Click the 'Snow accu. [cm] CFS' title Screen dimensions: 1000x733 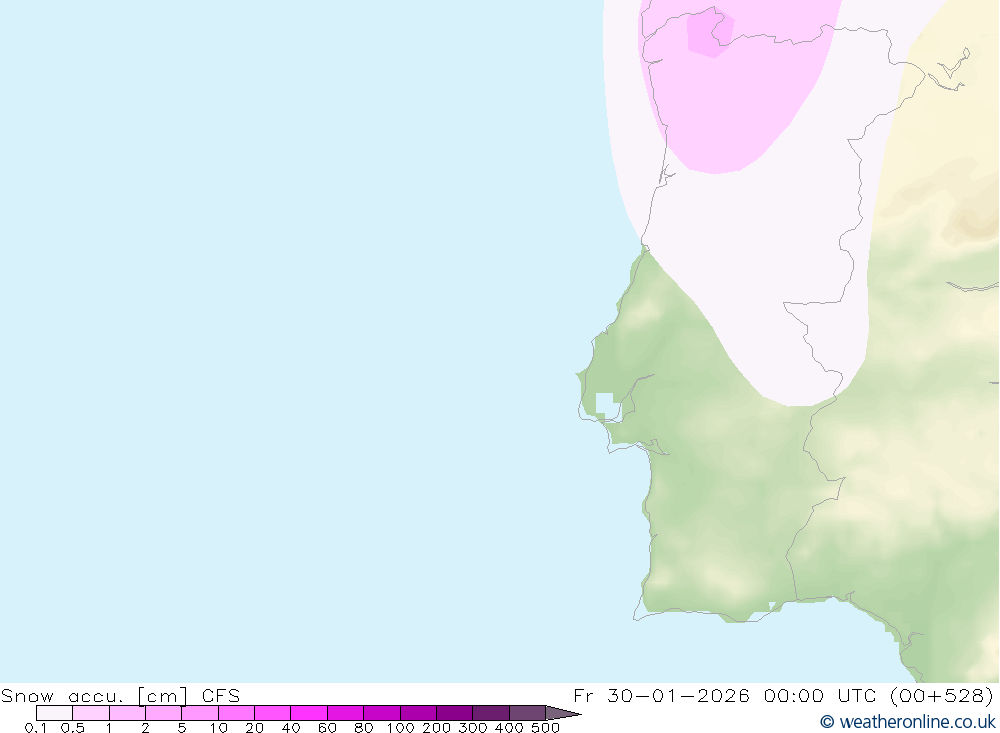click(121, 695)
